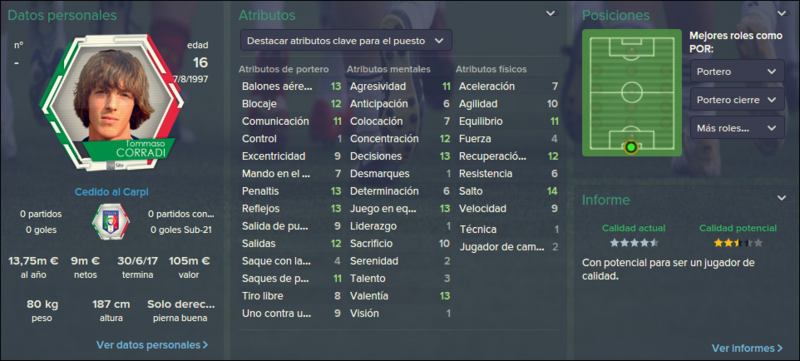Open the Destacar atributos clave dropdown

point(345,41)
